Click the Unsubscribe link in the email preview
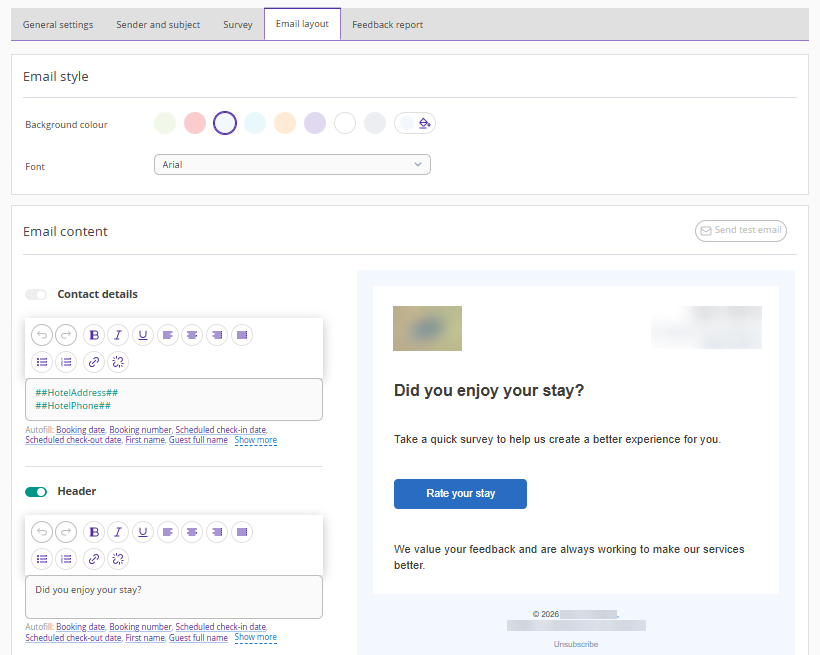 [x=576, y=644]
